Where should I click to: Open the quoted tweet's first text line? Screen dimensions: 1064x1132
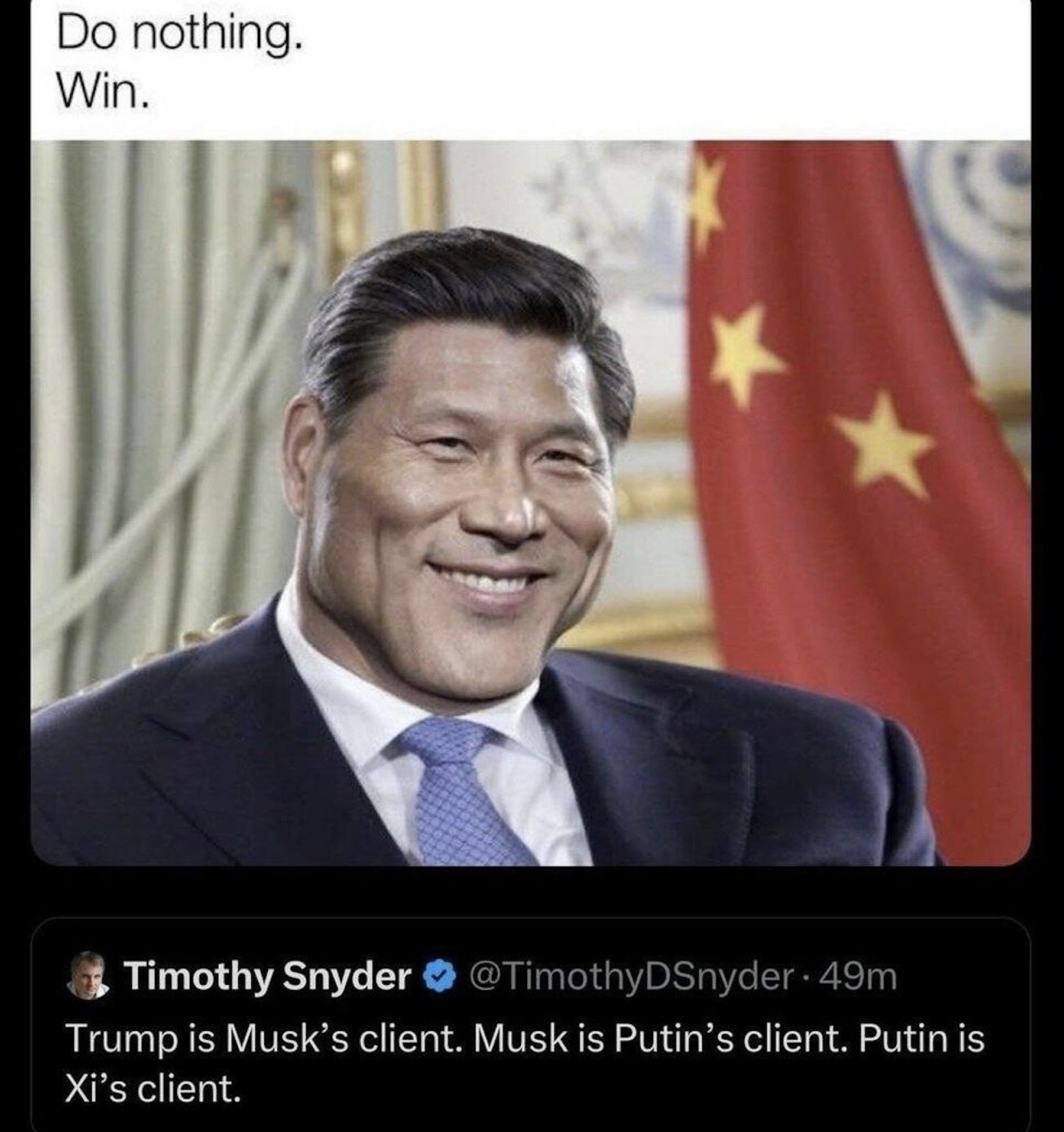pos(525,1038)
